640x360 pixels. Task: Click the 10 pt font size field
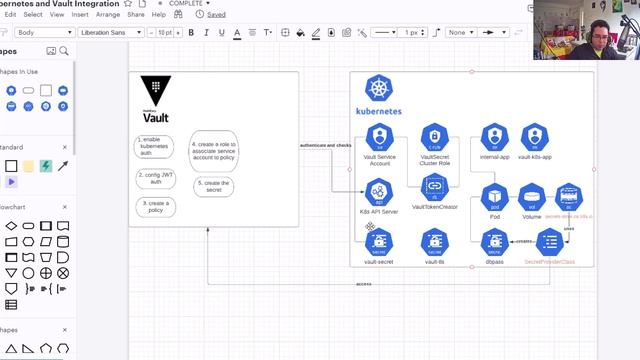165,33
